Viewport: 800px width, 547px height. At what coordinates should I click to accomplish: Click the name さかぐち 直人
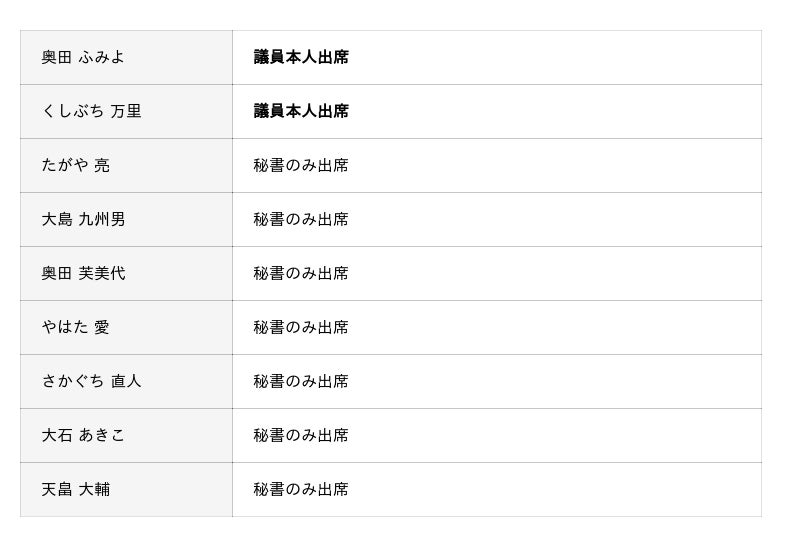[x=91, y=382]
